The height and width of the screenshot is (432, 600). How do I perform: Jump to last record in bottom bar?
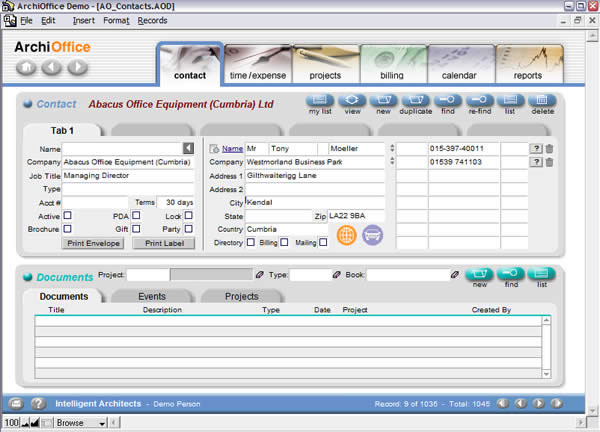point(556,403)
